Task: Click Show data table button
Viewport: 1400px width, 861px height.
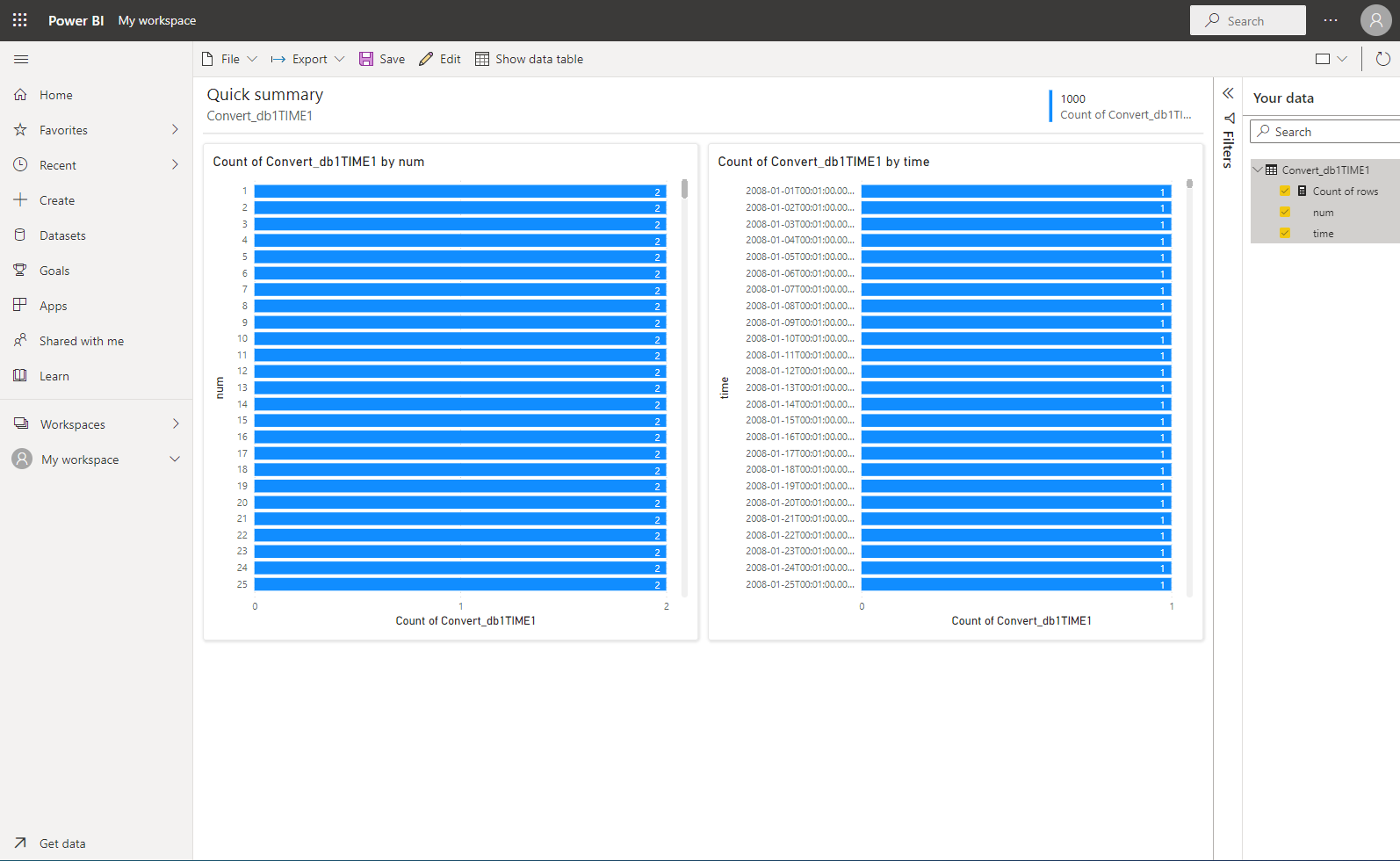Action: click(530, 59)
